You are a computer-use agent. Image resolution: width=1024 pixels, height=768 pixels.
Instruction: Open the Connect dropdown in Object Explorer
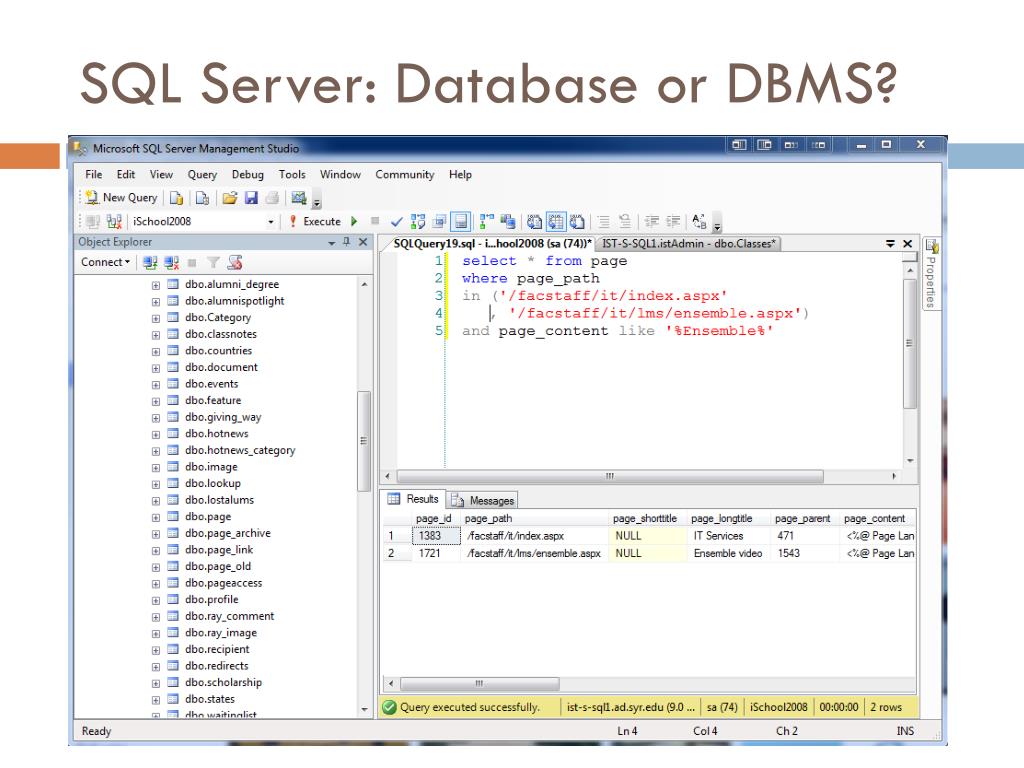pyautogui.click(x=105, y=262)
